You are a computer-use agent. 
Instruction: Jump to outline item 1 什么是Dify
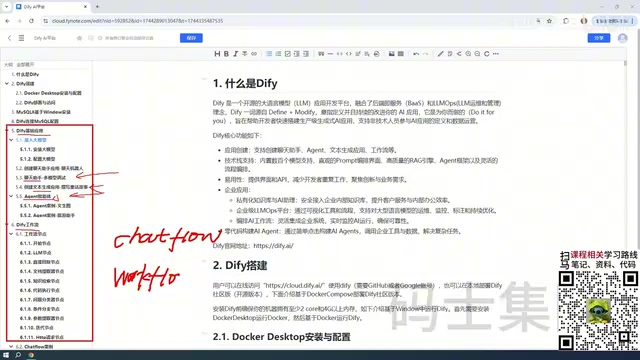25,74
